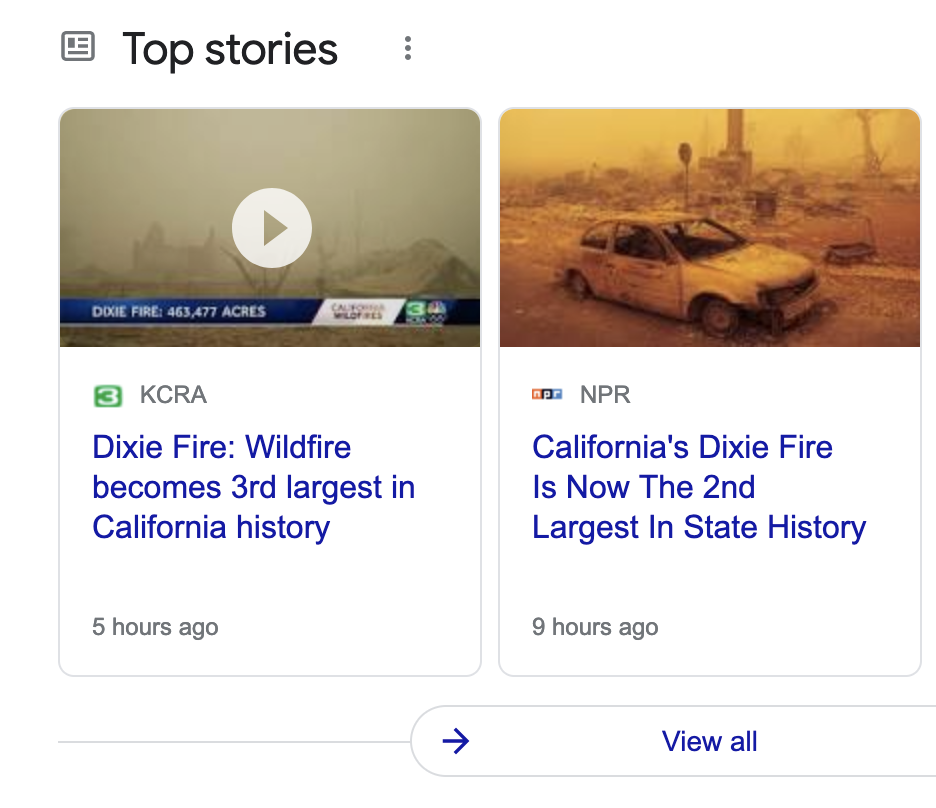
Task: Play the KCRA Dixie Fire video
Action: pos(272,229)
